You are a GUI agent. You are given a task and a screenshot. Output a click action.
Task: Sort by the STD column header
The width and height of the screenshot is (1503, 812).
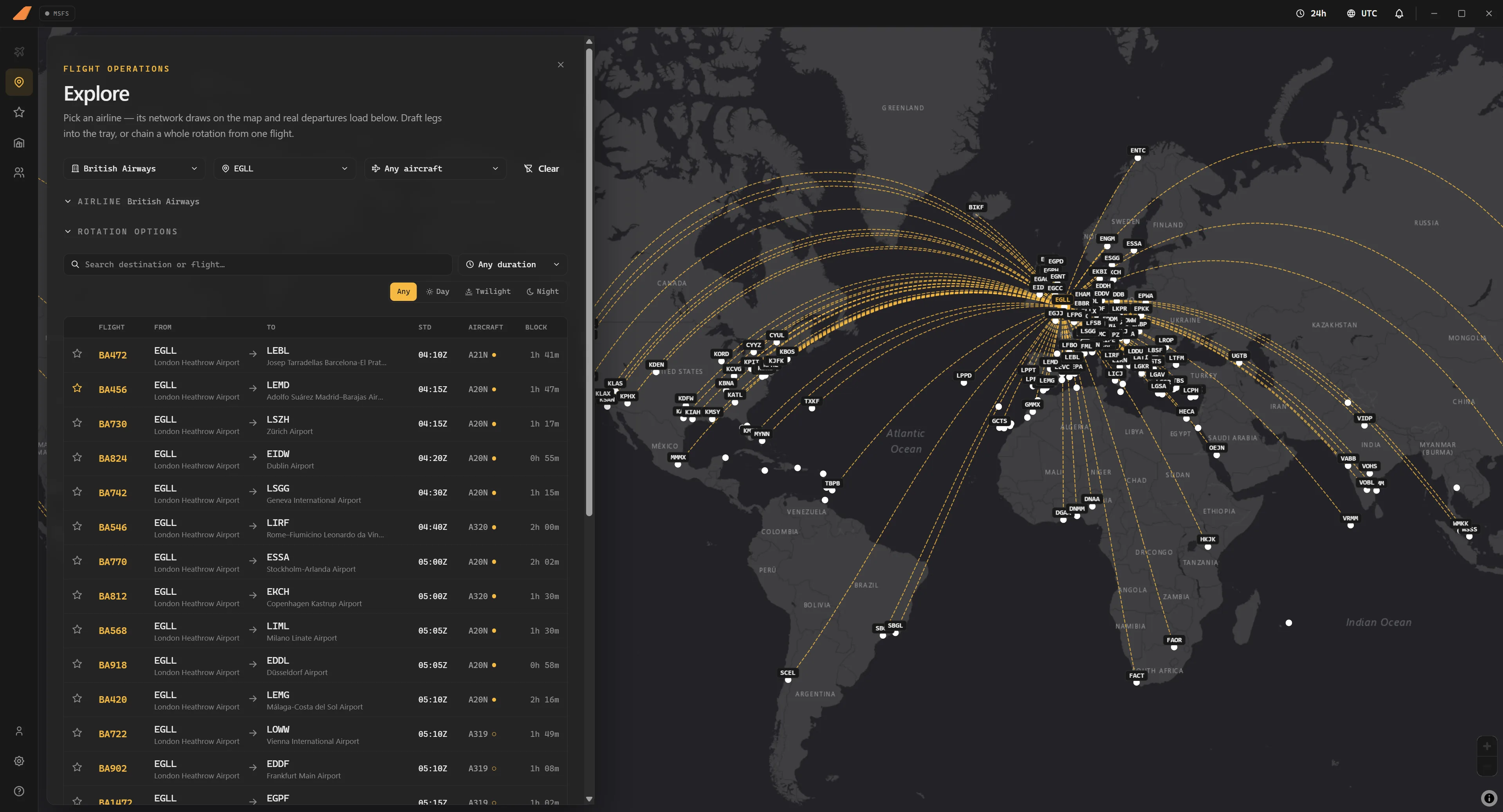point(425,327)
